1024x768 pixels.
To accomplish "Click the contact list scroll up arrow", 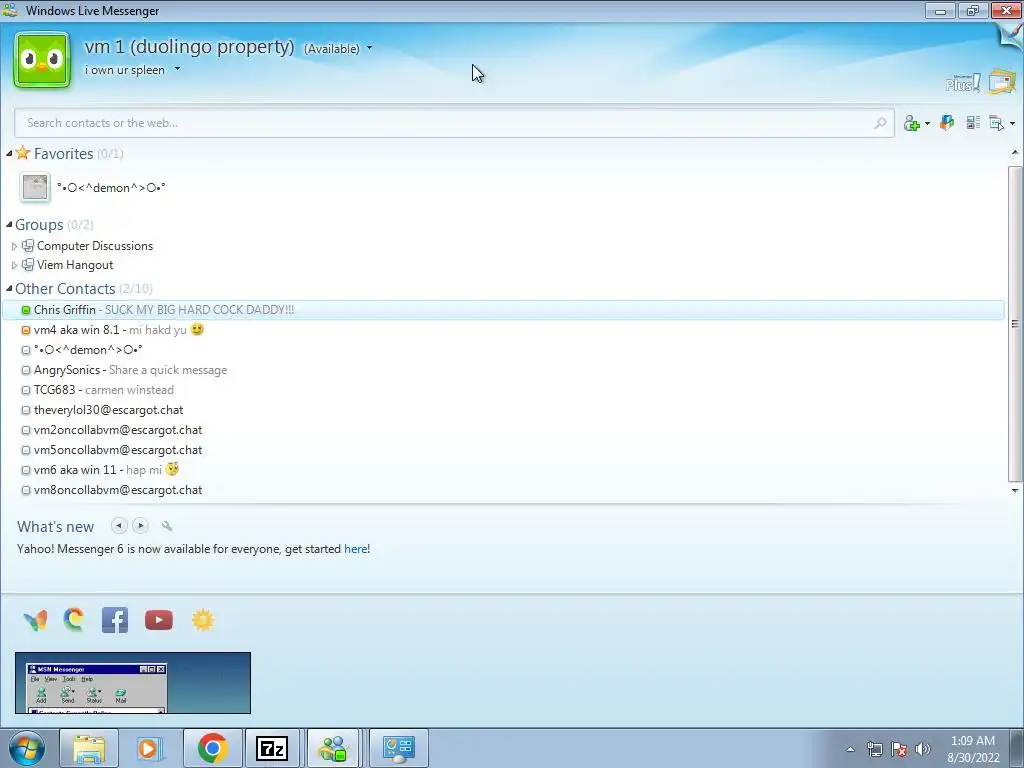I will [1015, 152].
